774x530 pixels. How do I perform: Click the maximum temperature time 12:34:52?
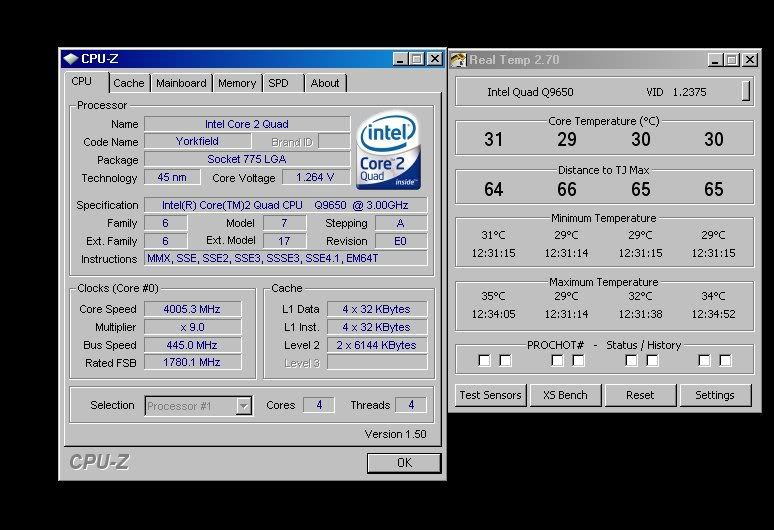713,314
